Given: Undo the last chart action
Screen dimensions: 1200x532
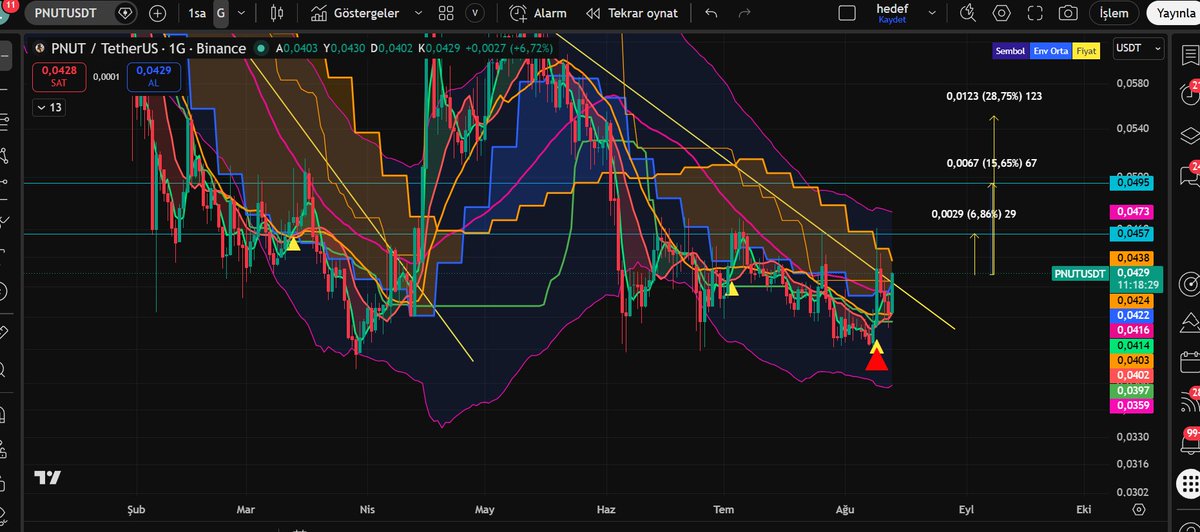Looking at the screenshot, I should [711, 14].
